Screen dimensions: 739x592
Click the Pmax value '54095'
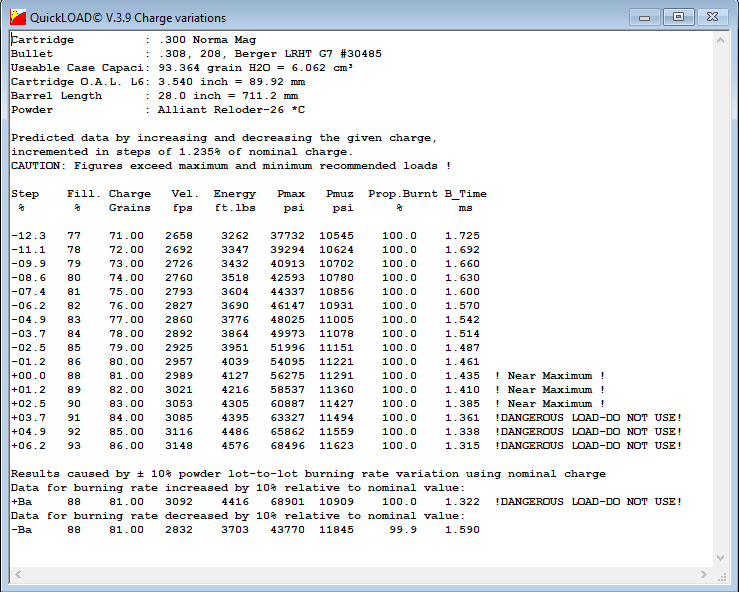click(287, 362)
